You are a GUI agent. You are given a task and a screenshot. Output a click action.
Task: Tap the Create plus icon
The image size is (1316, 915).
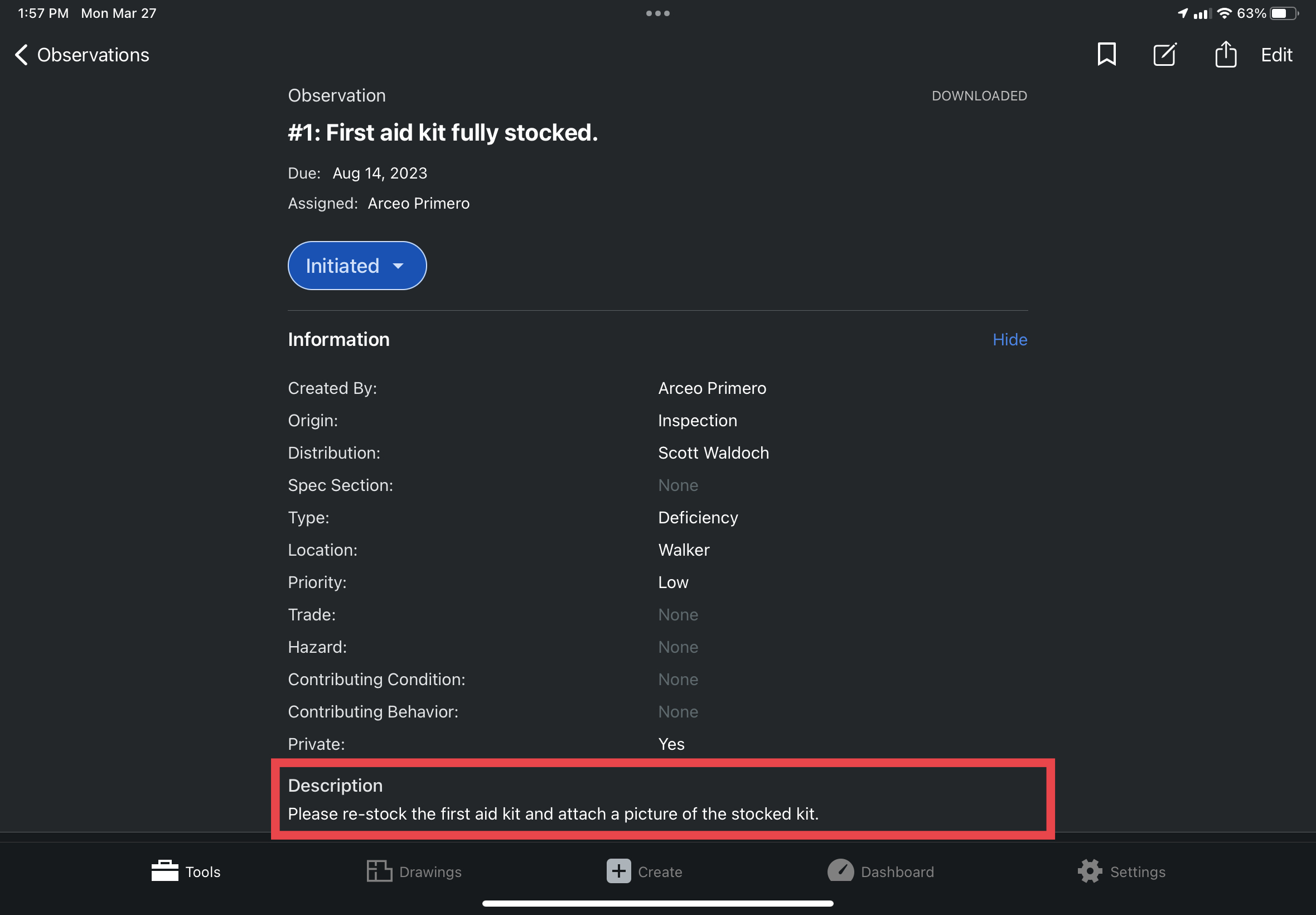tap(619, 871)
